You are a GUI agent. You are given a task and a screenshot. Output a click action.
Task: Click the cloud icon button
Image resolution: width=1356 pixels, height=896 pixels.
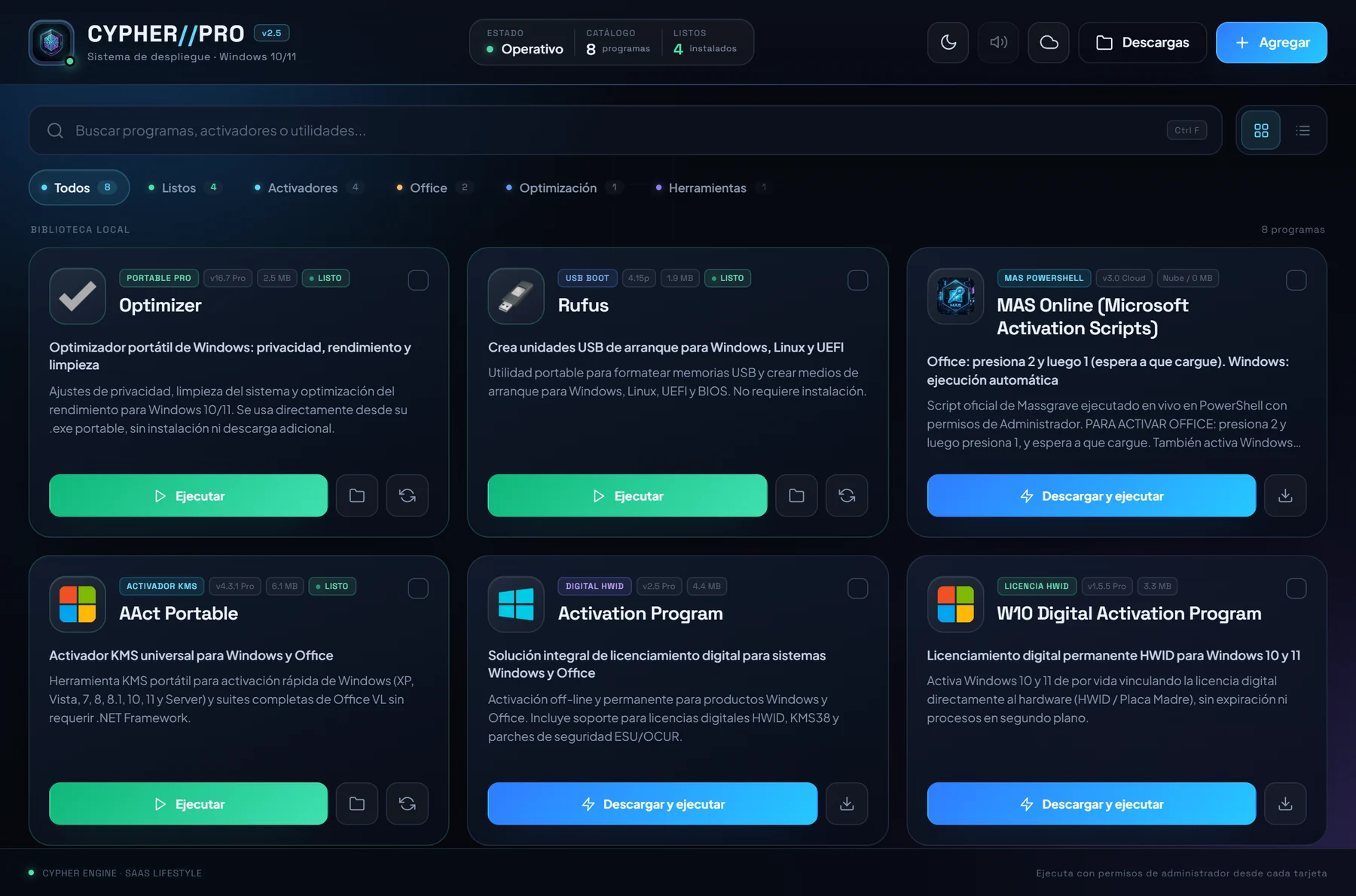1049,42
